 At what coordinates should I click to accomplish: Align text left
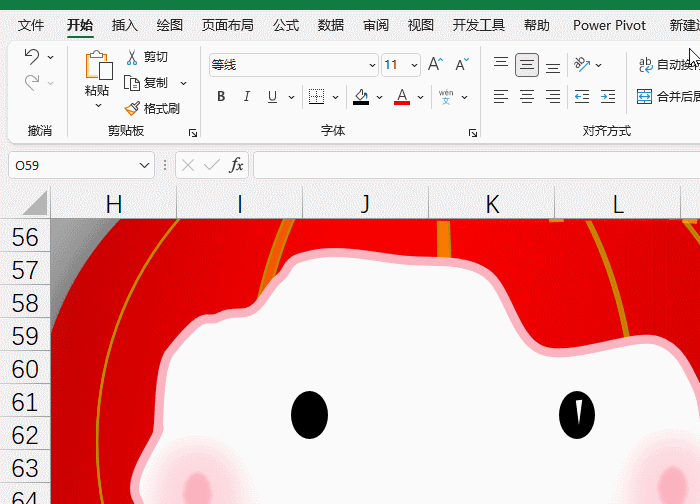pyautogui.click(x=501, y=96)
